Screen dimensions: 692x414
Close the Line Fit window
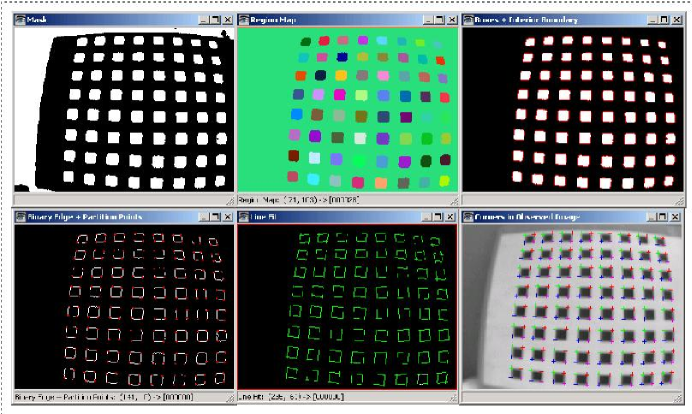pyautogui.click(x=450, y=217)
